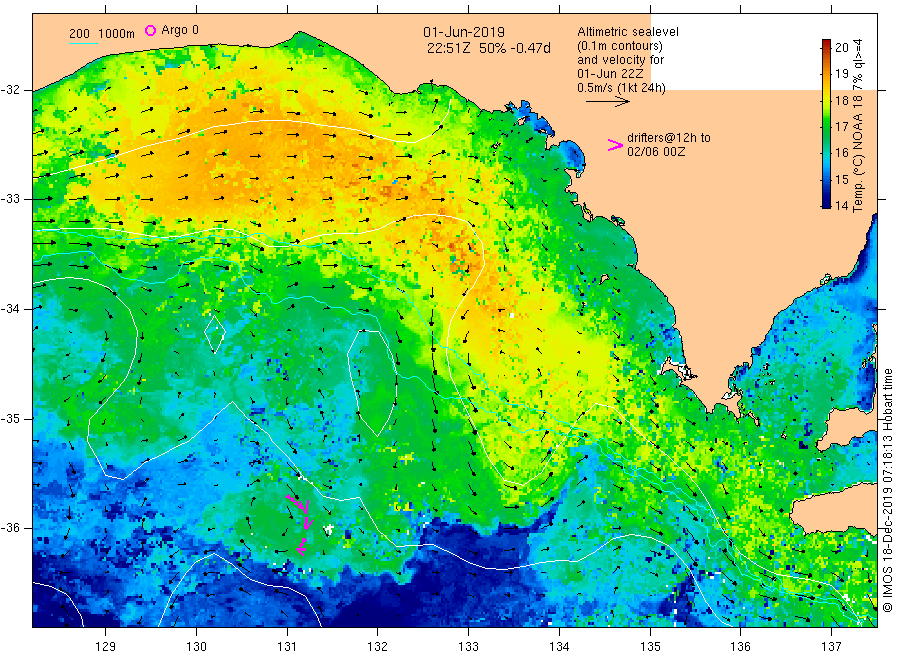Click the 02/06 00Z text
Image resolution: width=900 pixels, height=660 pixels.
[x=656, y=152]
